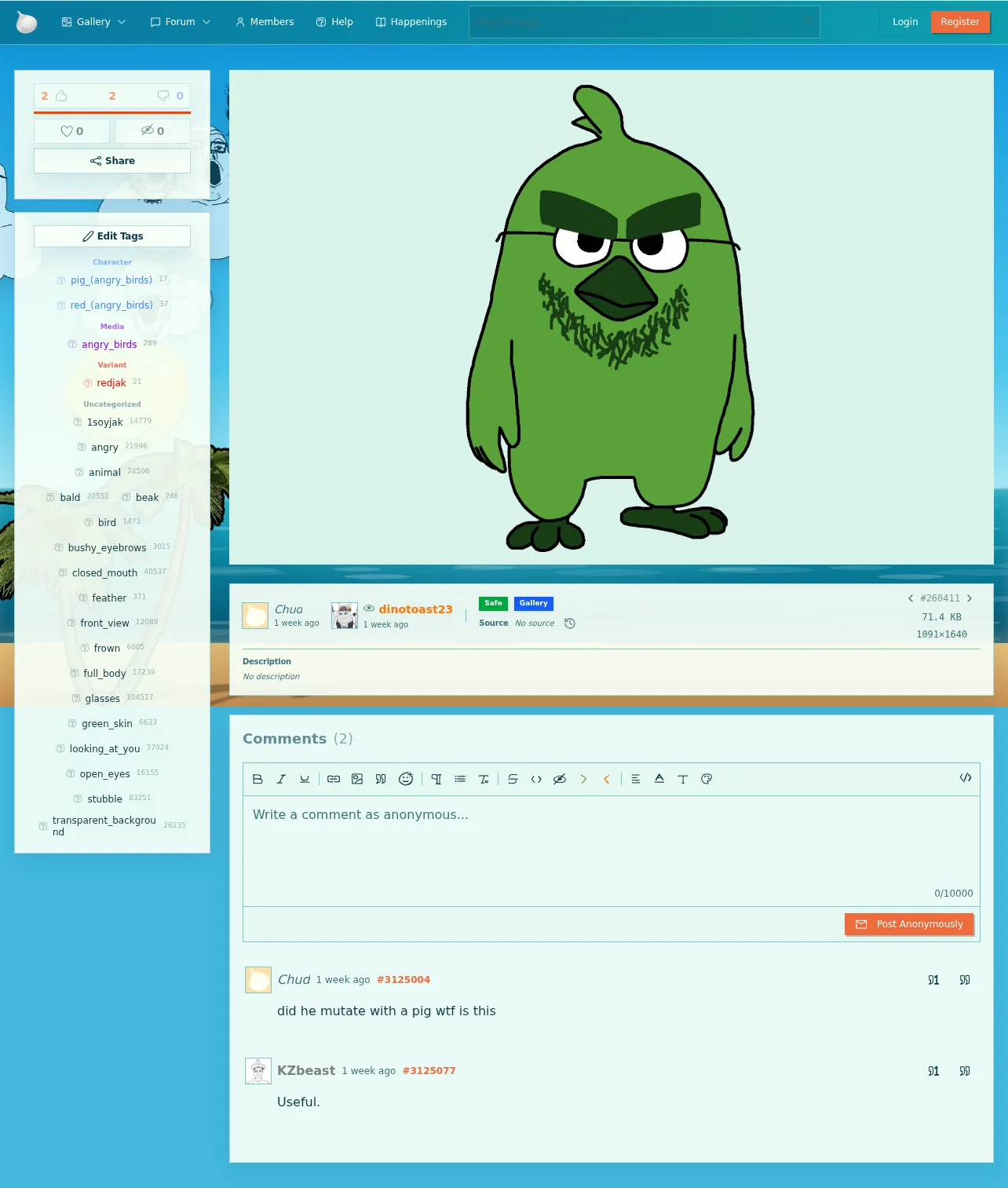The height and width of the screenshot is (1188, 1008).
Task: Click the paragraph format icon in editor
Action: click(436, 779)
